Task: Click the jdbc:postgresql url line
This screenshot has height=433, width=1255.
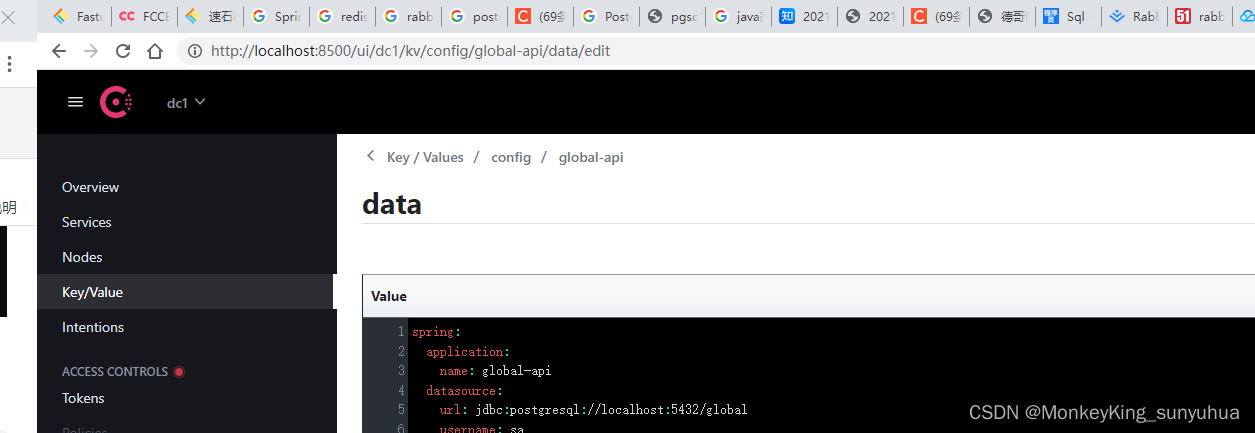Action: [x=593, y=410]
